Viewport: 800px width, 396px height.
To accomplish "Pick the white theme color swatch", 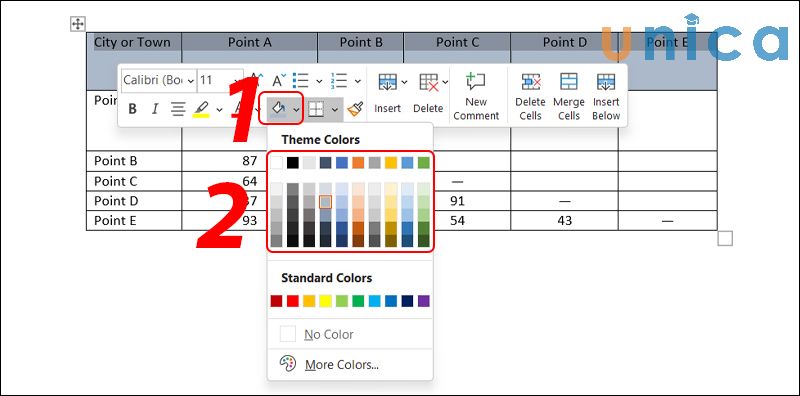I will (277, 163).
